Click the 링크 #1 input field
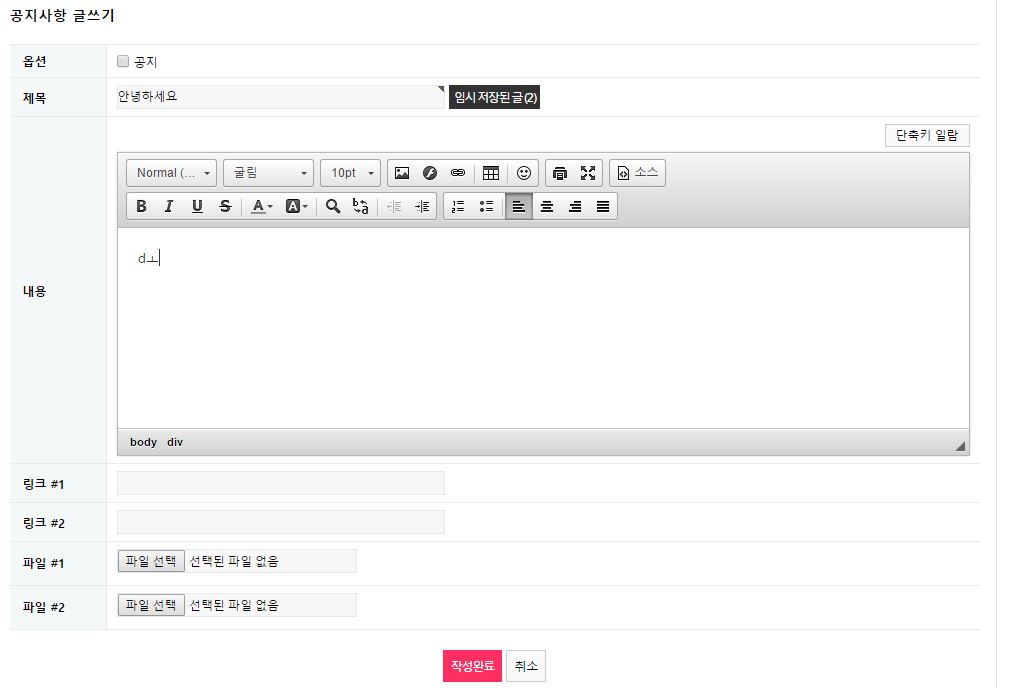1024x688 pixels. pos(281,483)
